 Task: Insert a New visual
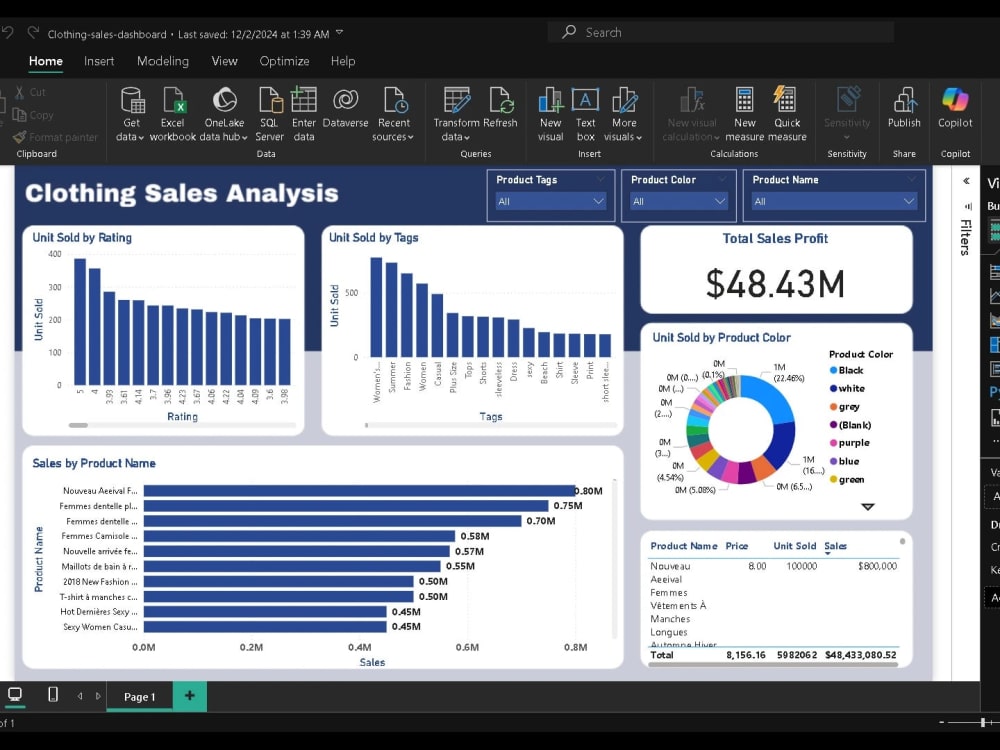(550, 114)
